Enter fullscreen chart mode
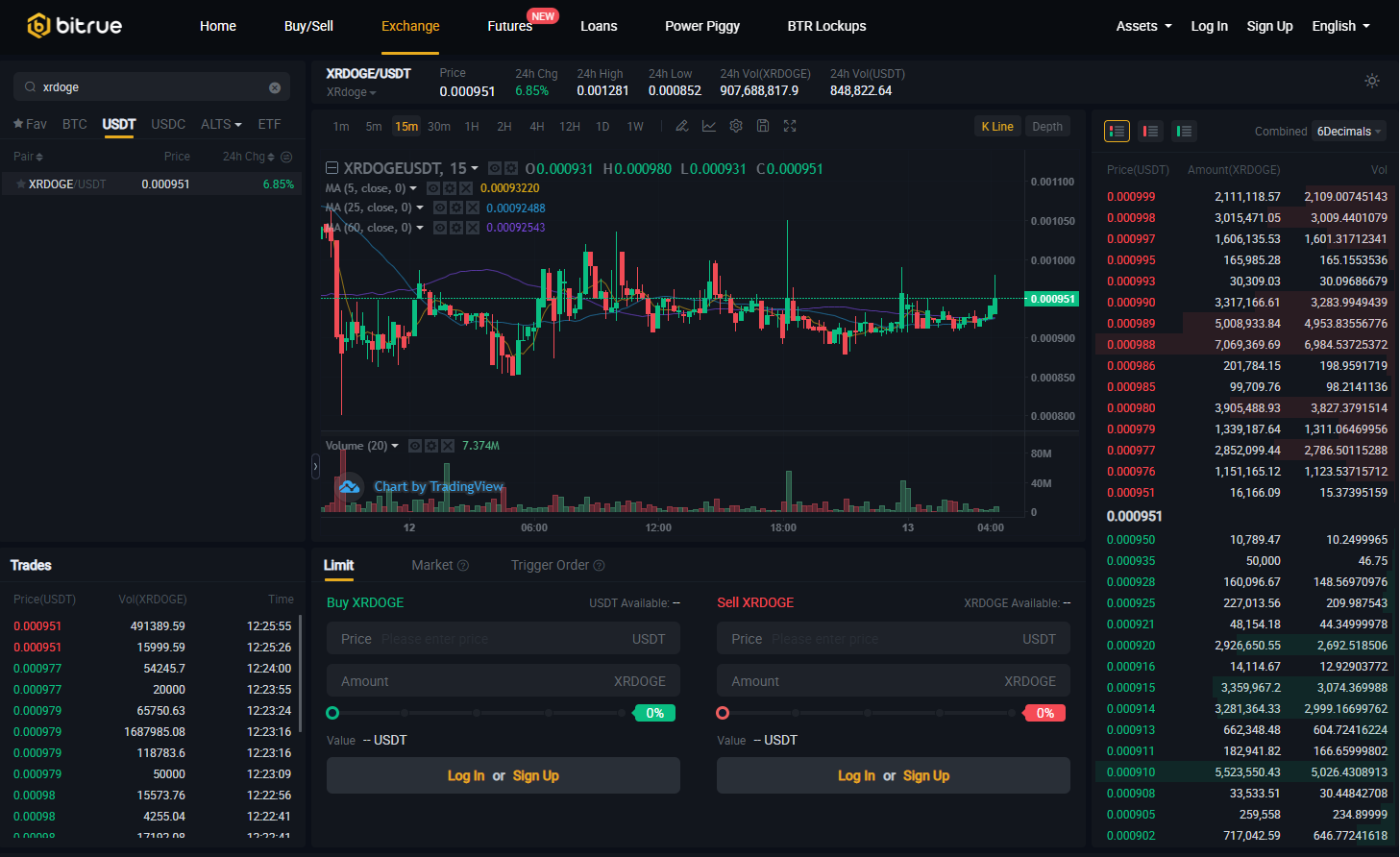 (790, 126)
